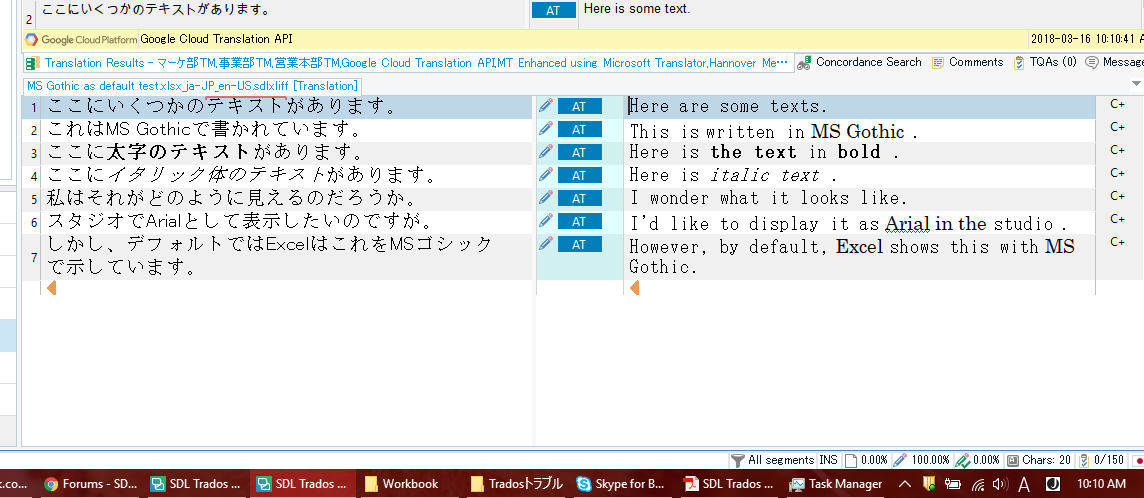Open the Concordance Search panel
This screenshot has height=498, width=1144.
click(860, 62)
